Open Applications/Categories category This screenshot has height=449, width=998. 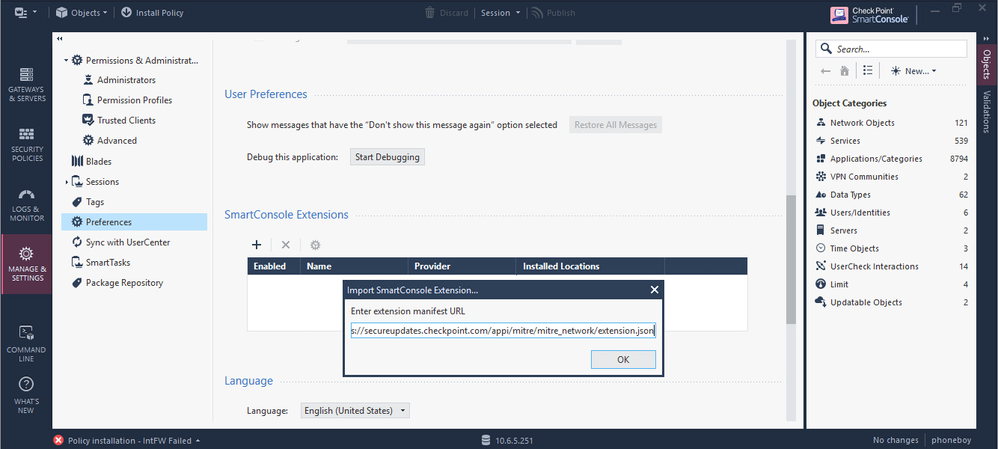(891, 159)
